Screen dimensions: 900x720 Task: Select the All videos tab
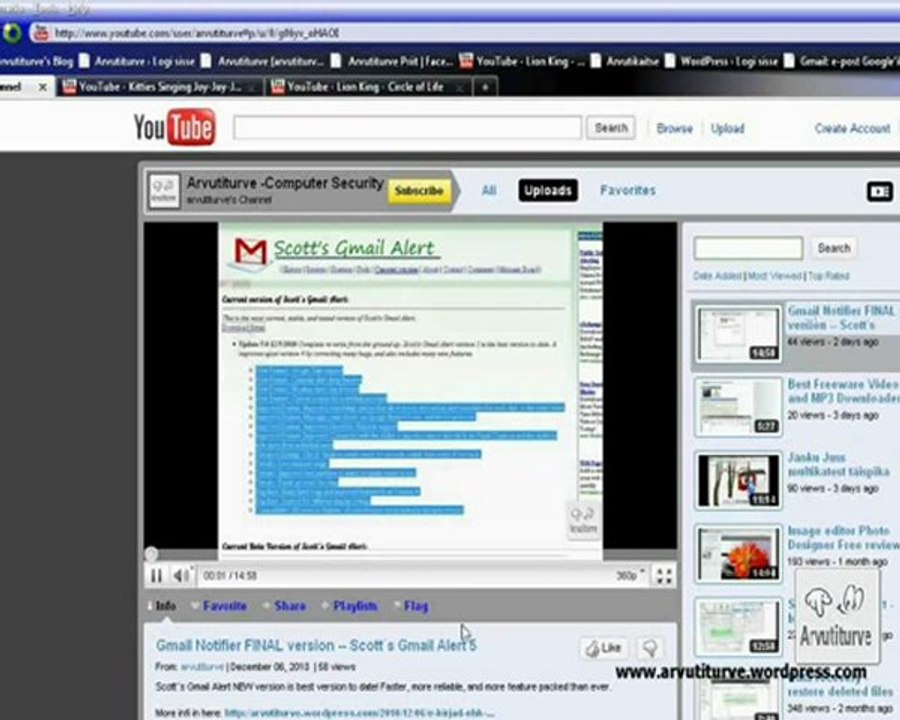click(489, 190)
